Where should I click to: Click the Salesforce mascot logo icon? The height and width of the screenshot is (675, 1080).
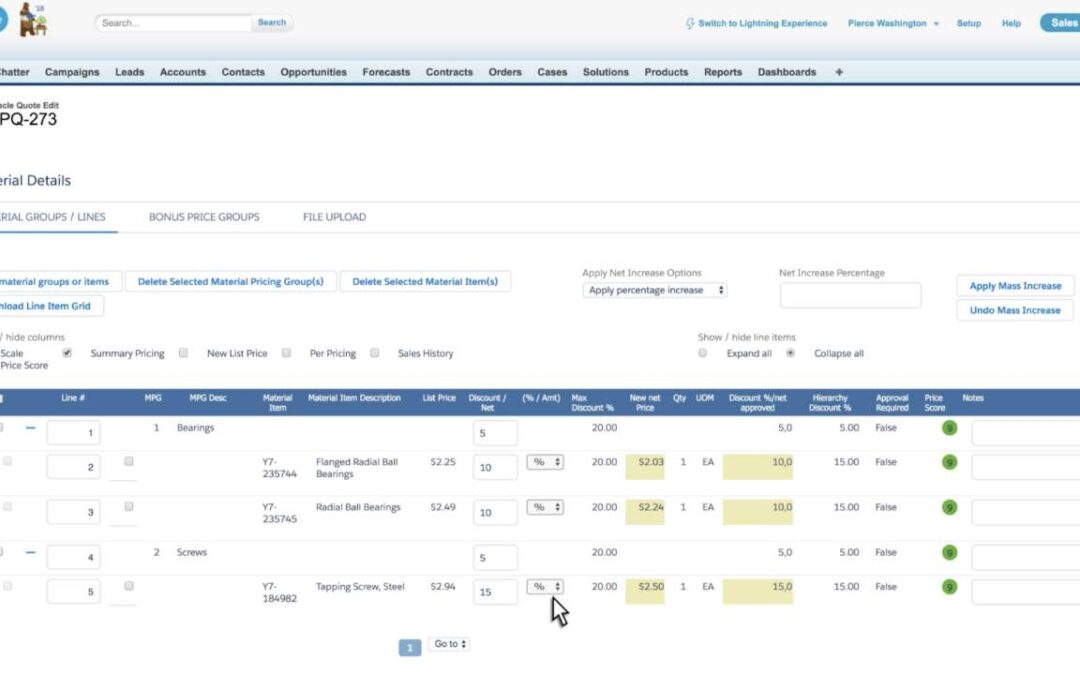(x=32, y=19)
